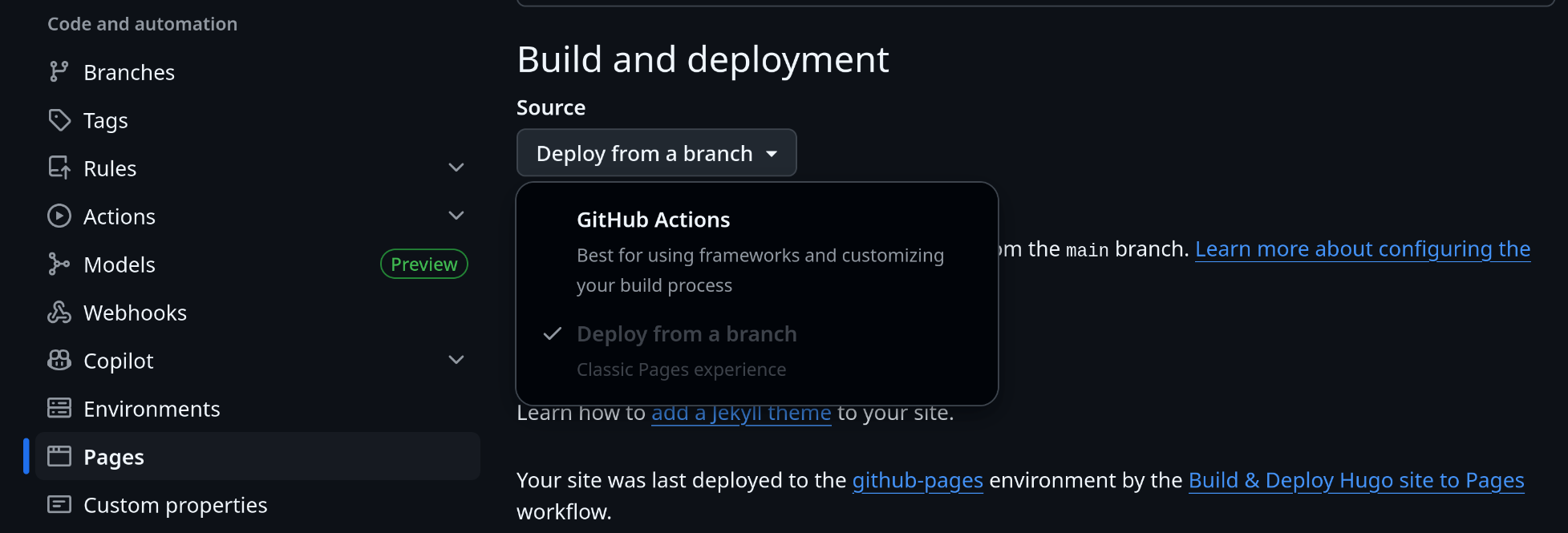Click the Source label
The width and height of the screenshot is (1568, 533).
[x=551, y=107]
